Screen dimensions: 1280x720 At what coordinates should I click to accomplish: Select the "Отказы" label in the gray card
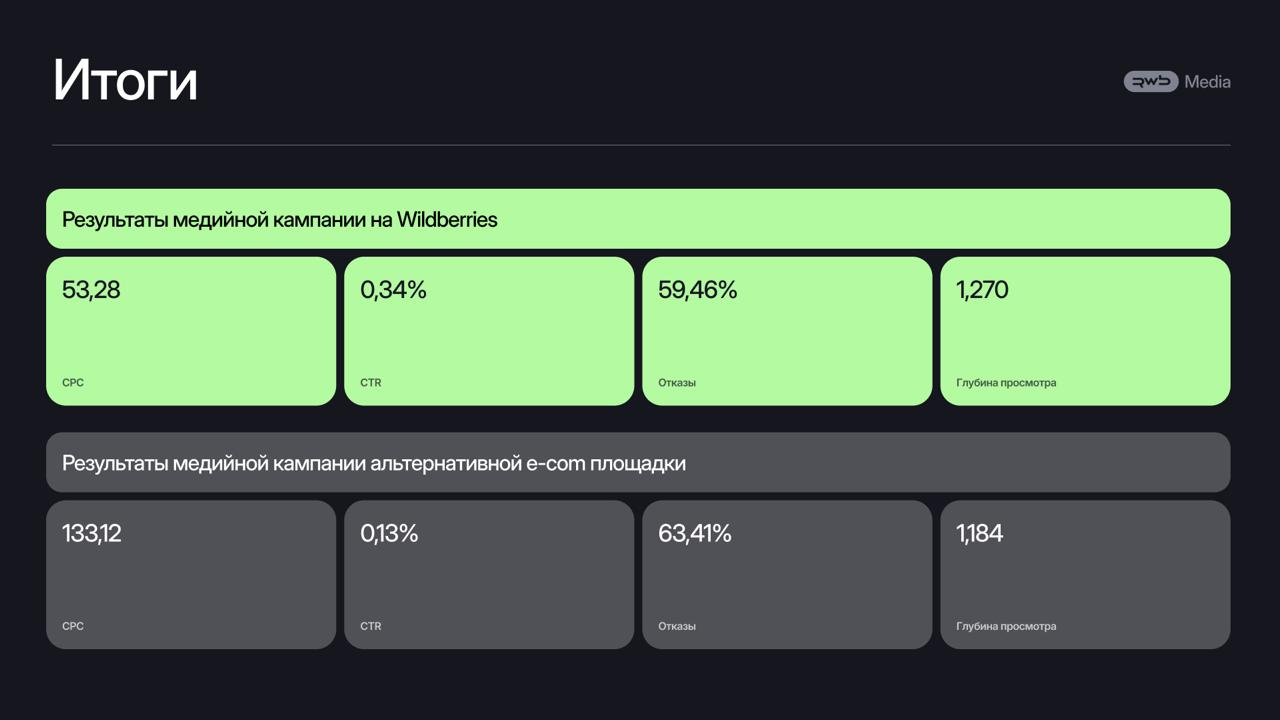point(677,627)
